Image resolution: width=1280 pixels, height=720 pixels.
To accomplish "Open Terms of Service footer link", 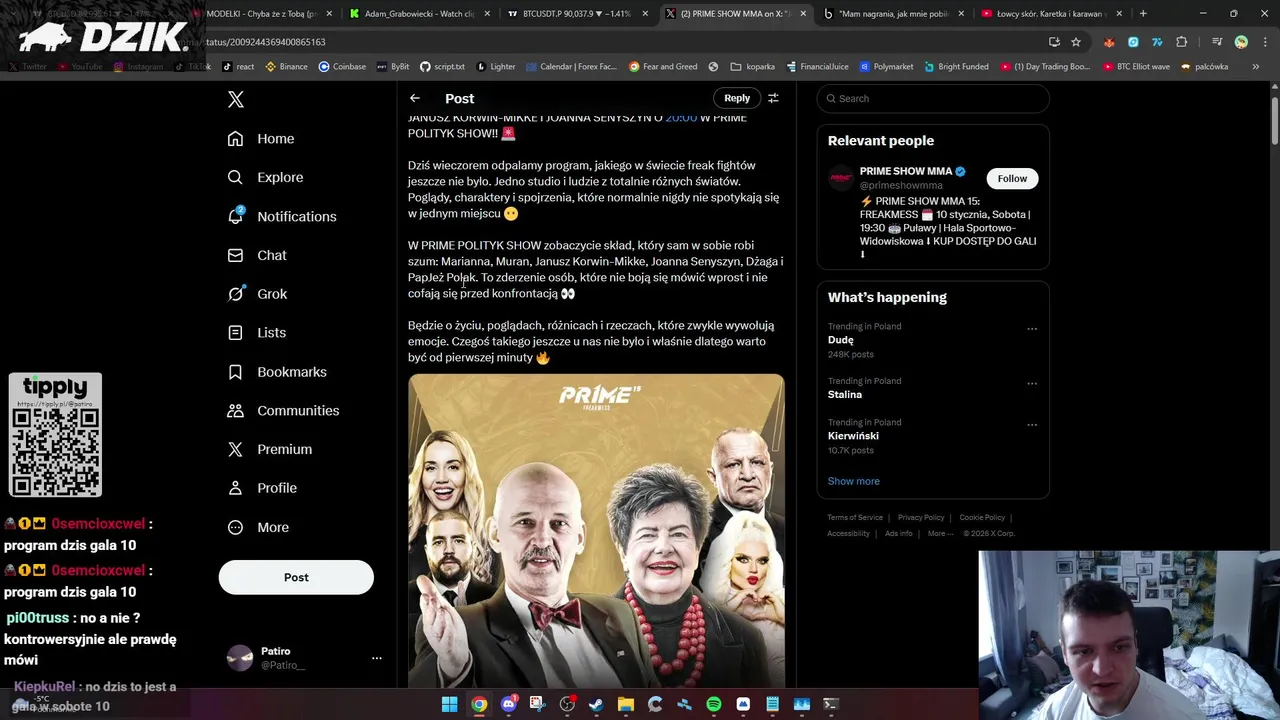I will click(x=855, y=518).
